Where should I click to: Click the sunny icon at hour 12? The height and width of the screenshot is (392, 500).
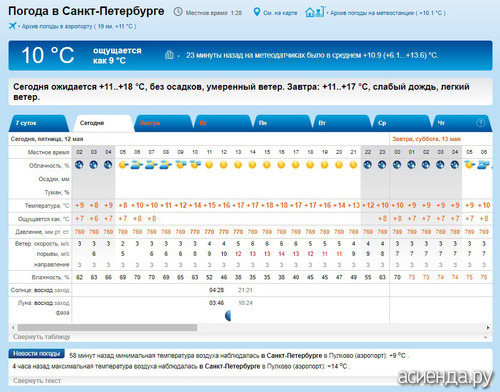pos(224,165)
